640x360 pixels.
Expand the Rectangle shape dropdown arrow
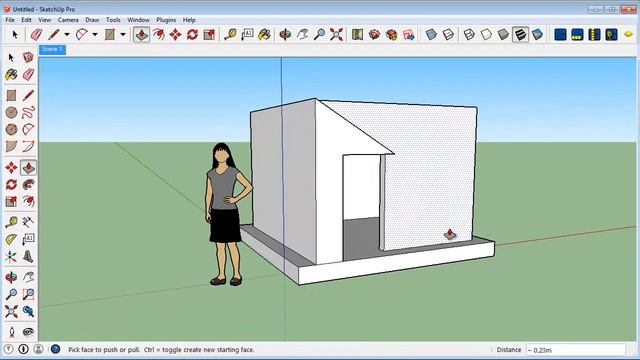tap(122, 35)
